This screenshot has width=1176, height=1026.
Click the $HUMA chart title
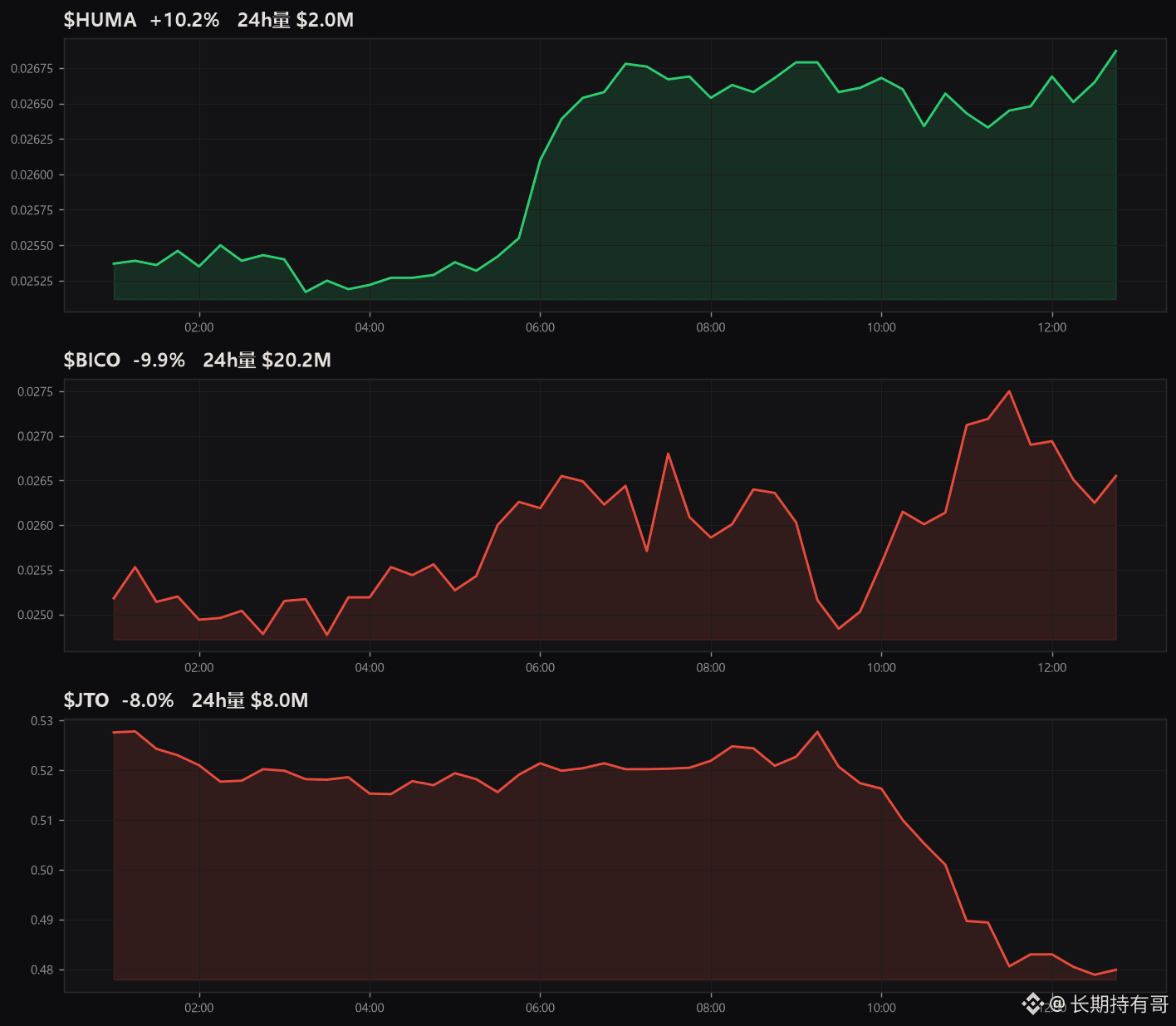click(x=100, y=20)
